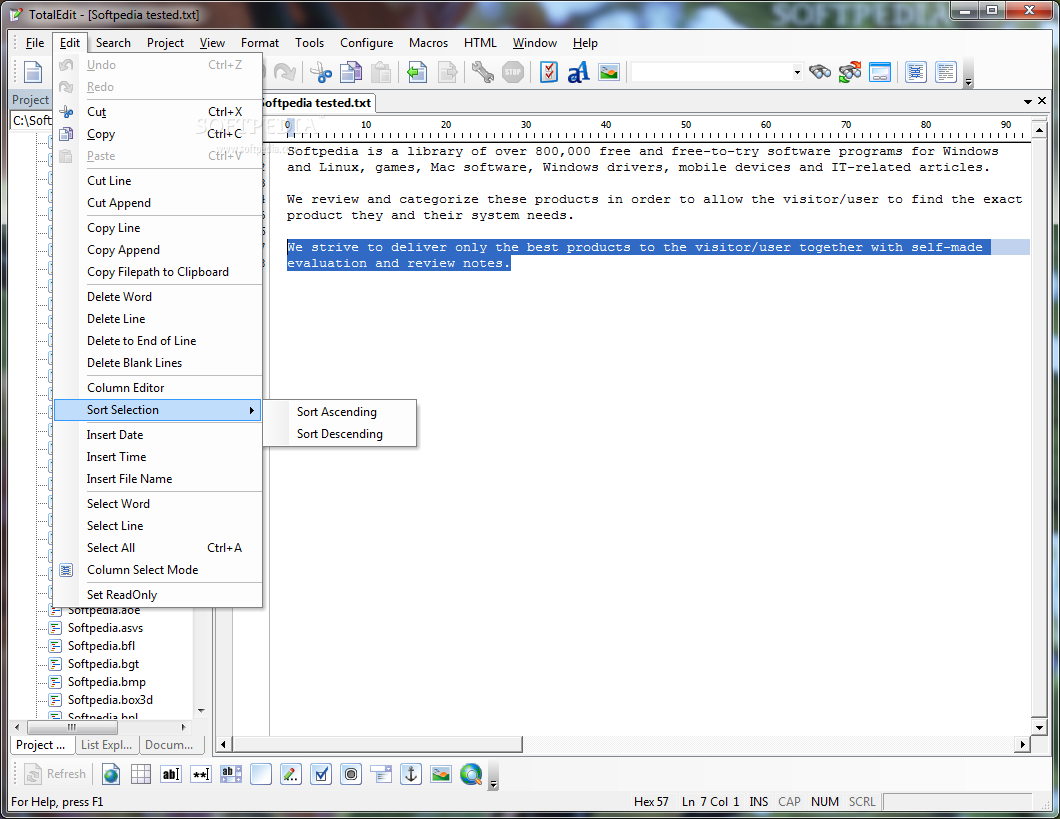This screenshot has width=1060, height=819.
Task: Choose Sort Ascending from submenu
Action: [x=340, y=412]
